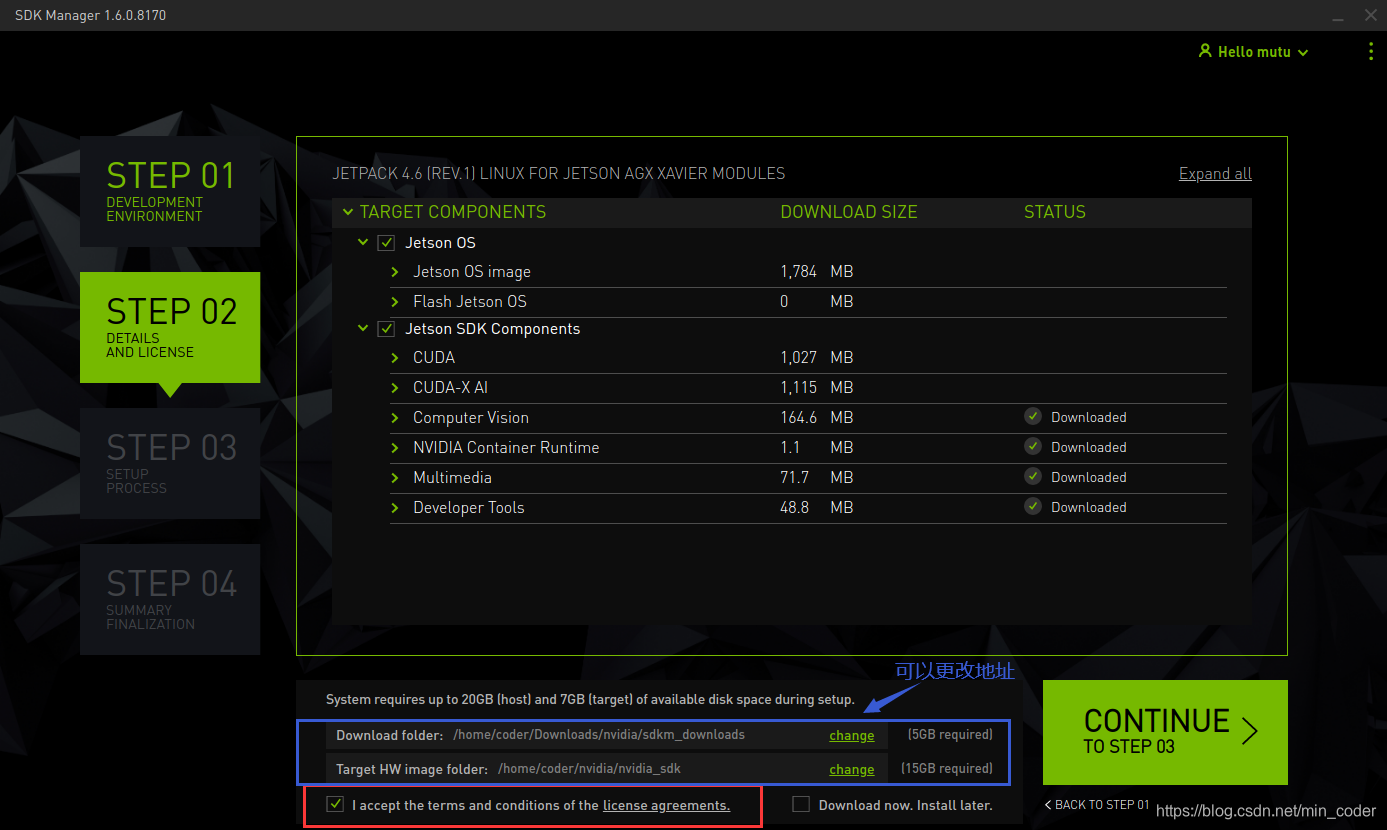Click the JetPack 4.6 (Rev.1) title text
1387x830 pixels.
coord(559,174)
